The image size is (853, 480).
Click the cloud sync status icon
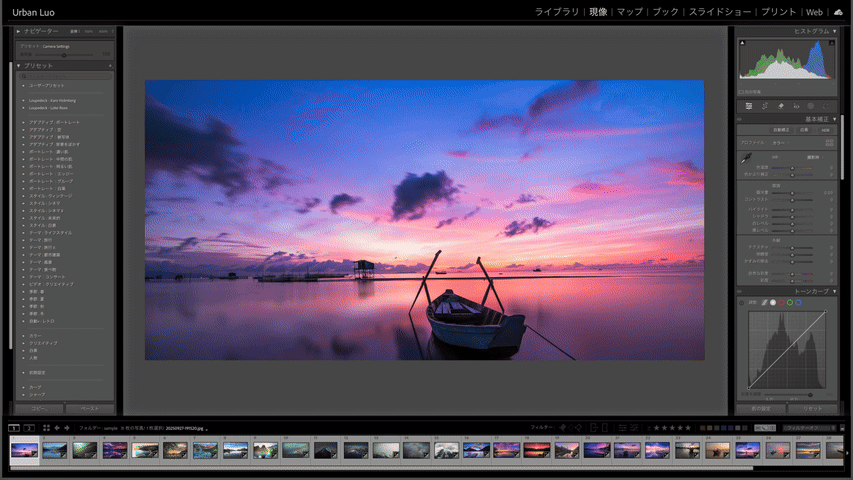point(837,12)
